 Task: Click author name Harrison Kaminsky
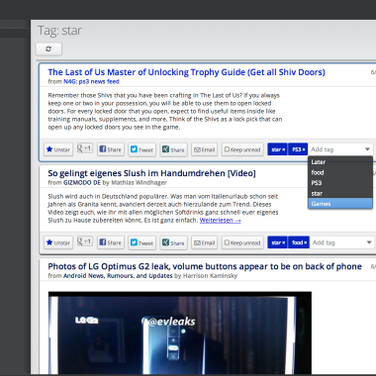point(210,276)
